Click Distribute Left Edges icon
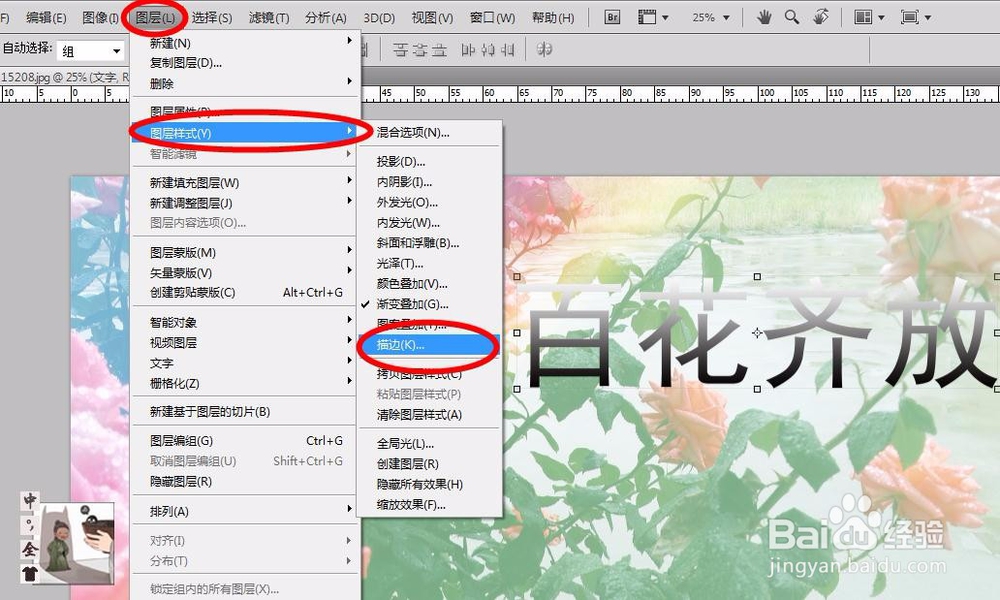Screen dimensions: 1000x600 (x=468, y=50)
